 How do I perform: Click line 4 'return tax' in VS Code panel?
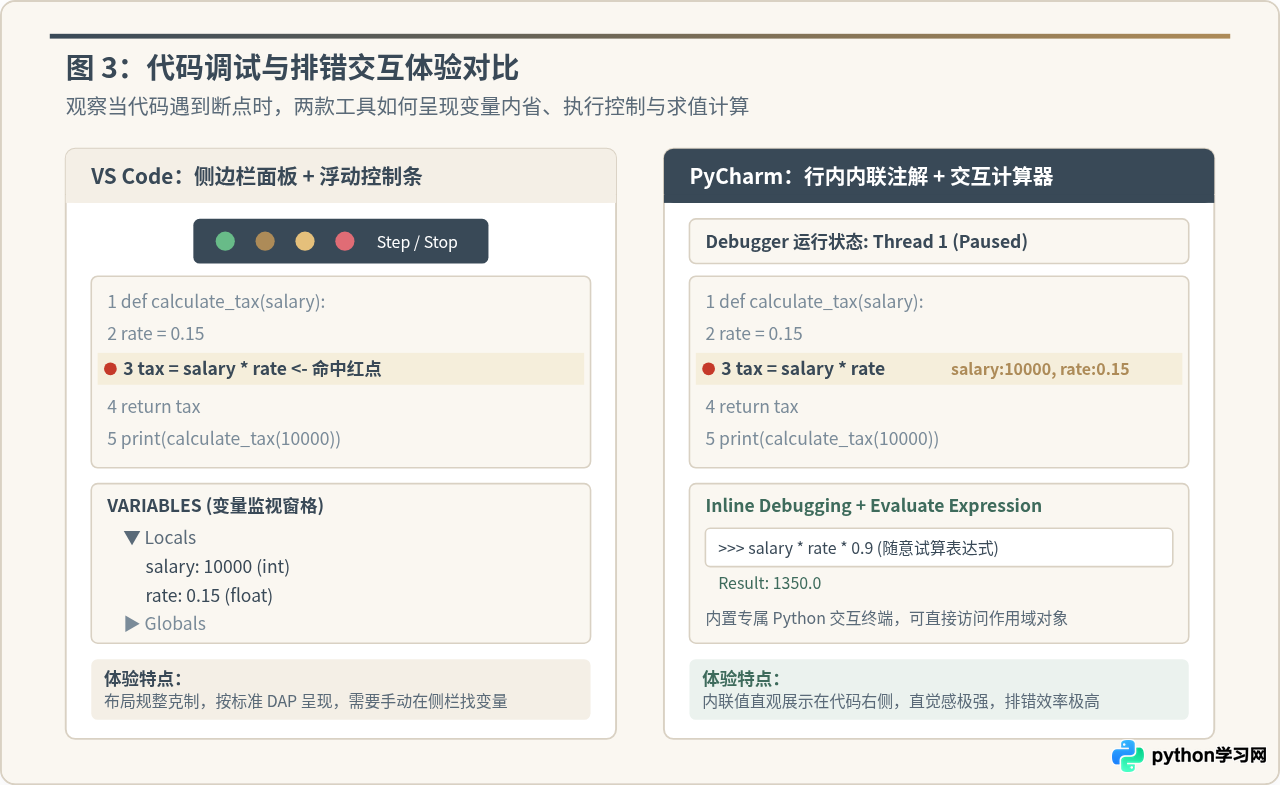154,406
